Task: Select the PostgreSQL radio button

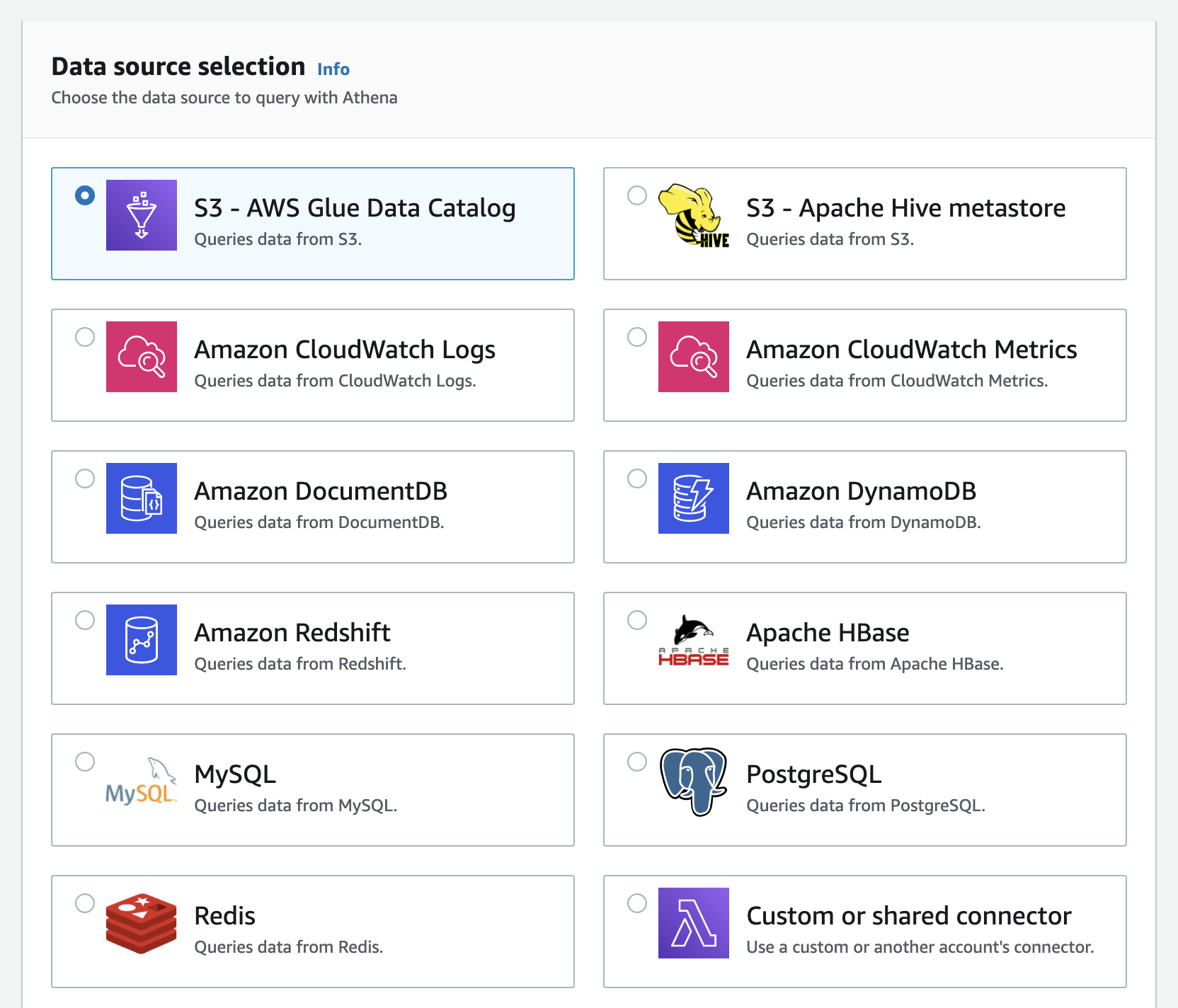Action: (x=637, y=762)
